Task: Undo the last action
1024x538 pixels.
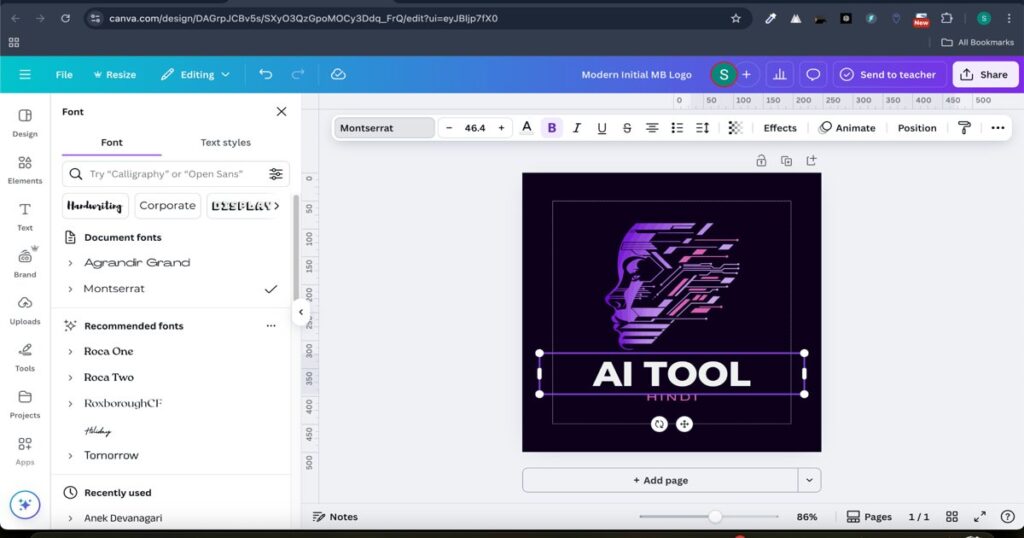Action: point(265,74)
